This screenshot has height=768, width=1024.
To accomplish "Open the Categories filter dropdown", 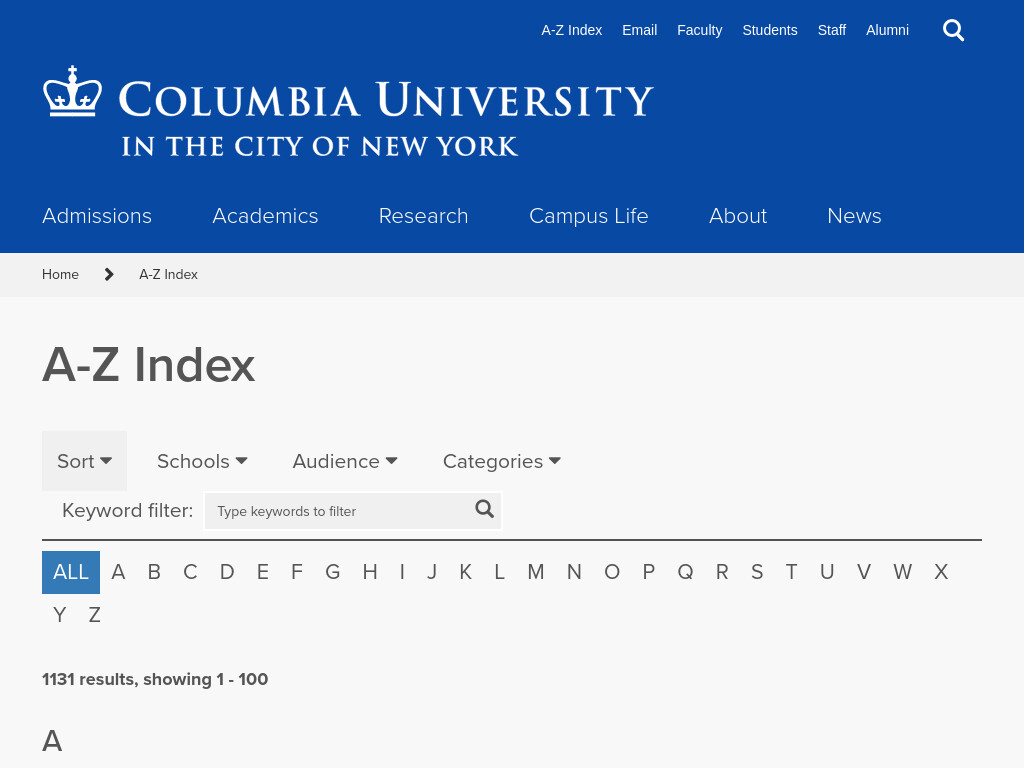I will click(502, 461).
